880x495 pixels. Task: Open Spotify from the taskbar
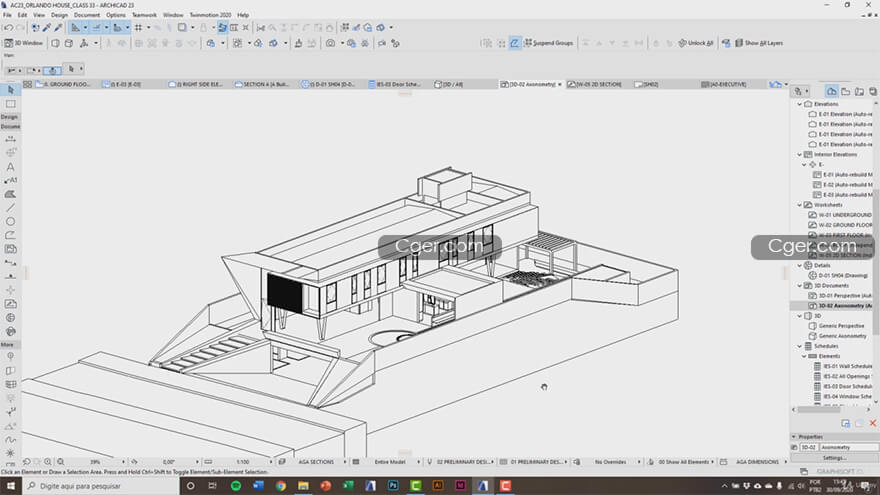(236, 486)
